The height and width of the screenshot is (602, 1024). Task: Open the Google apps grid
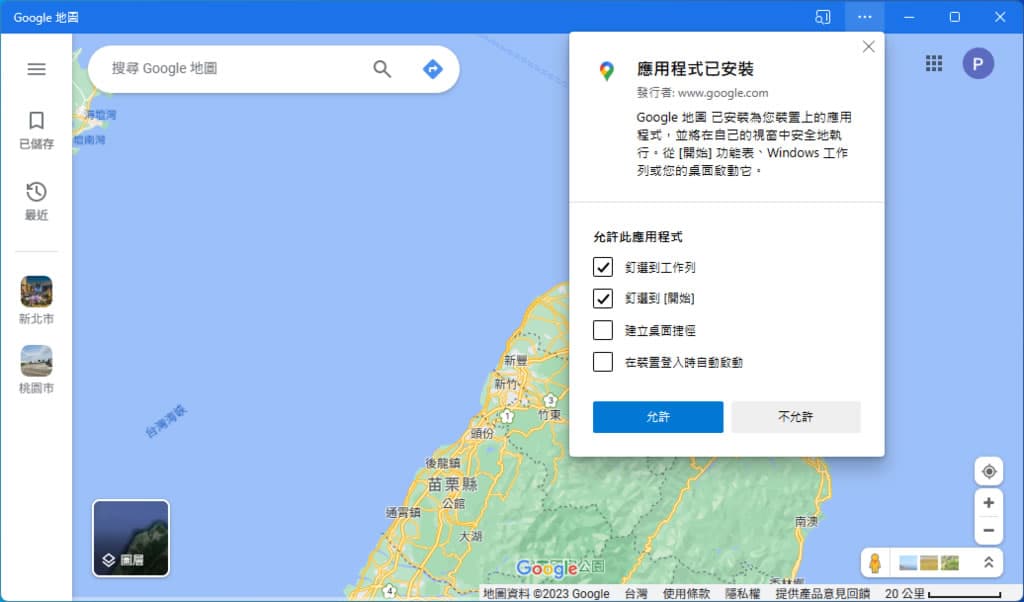tap(933, 64)
